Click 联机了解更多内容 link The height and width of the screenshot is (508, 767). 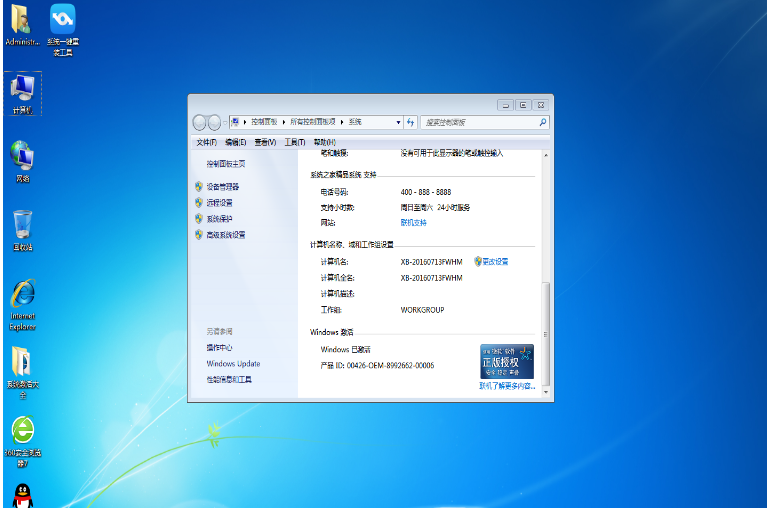coord(507,386)
